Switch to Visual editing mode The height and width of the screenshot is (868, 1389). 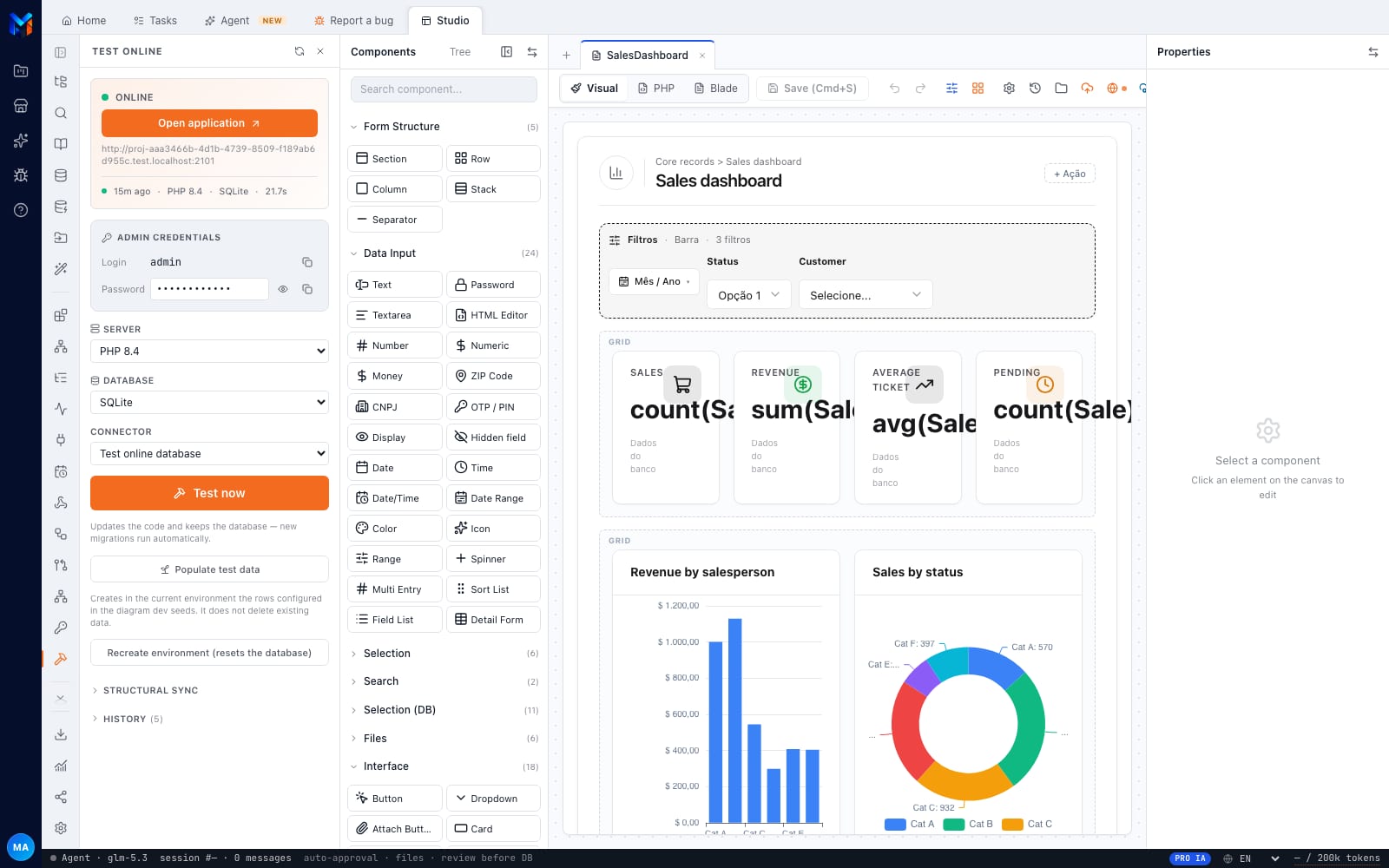(x=595, y=89)
